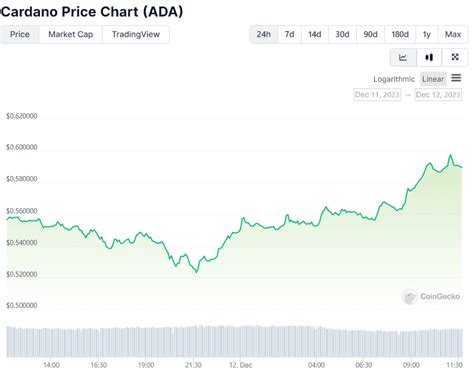Select the Price tab
Screen dimensions: 474x373
pyautogui.click(x=20, y=34)
